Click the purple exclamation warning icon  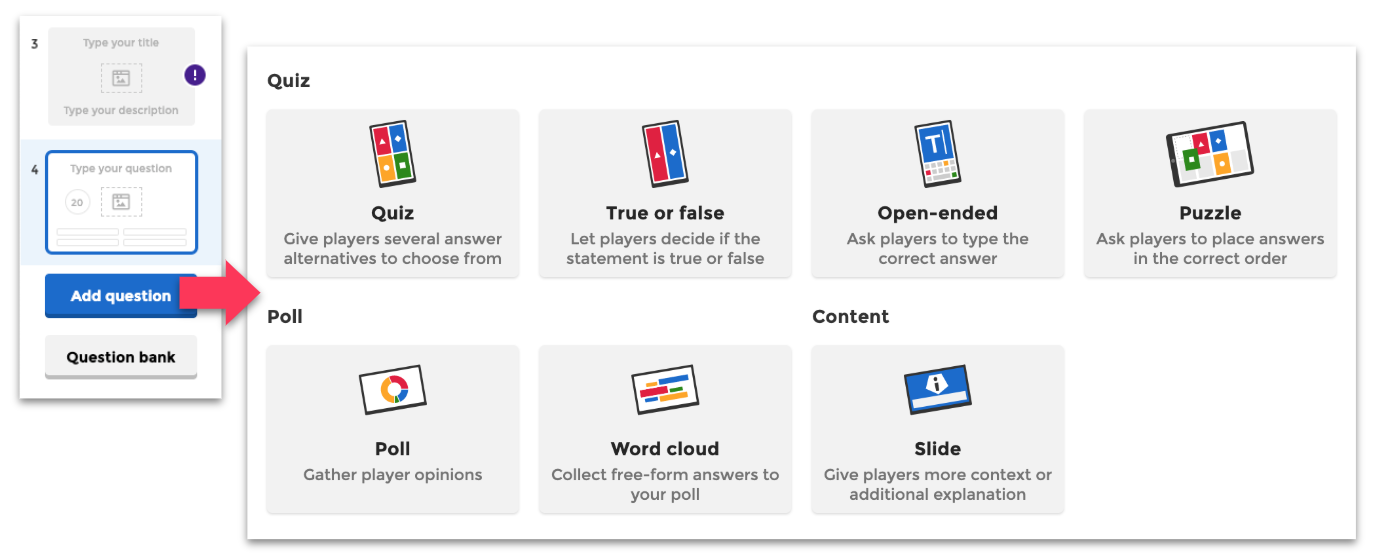(x=196, y=75)
